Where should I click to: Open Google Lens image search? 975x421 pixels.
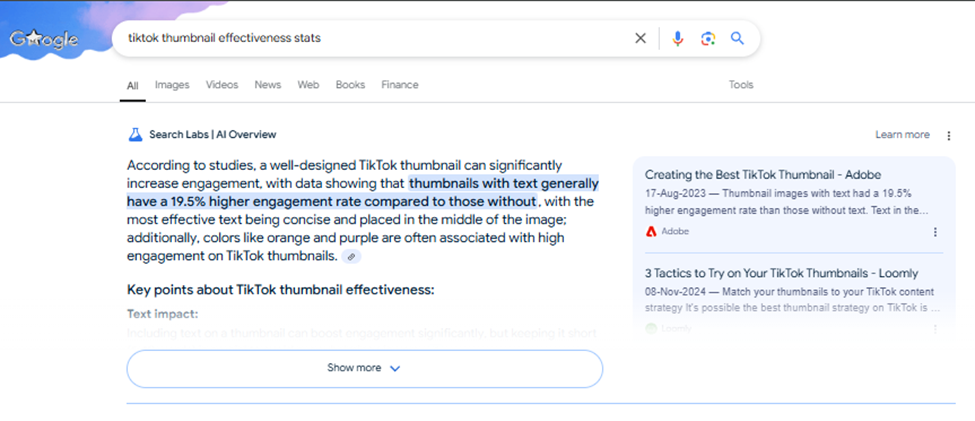(x=707, y=38)
